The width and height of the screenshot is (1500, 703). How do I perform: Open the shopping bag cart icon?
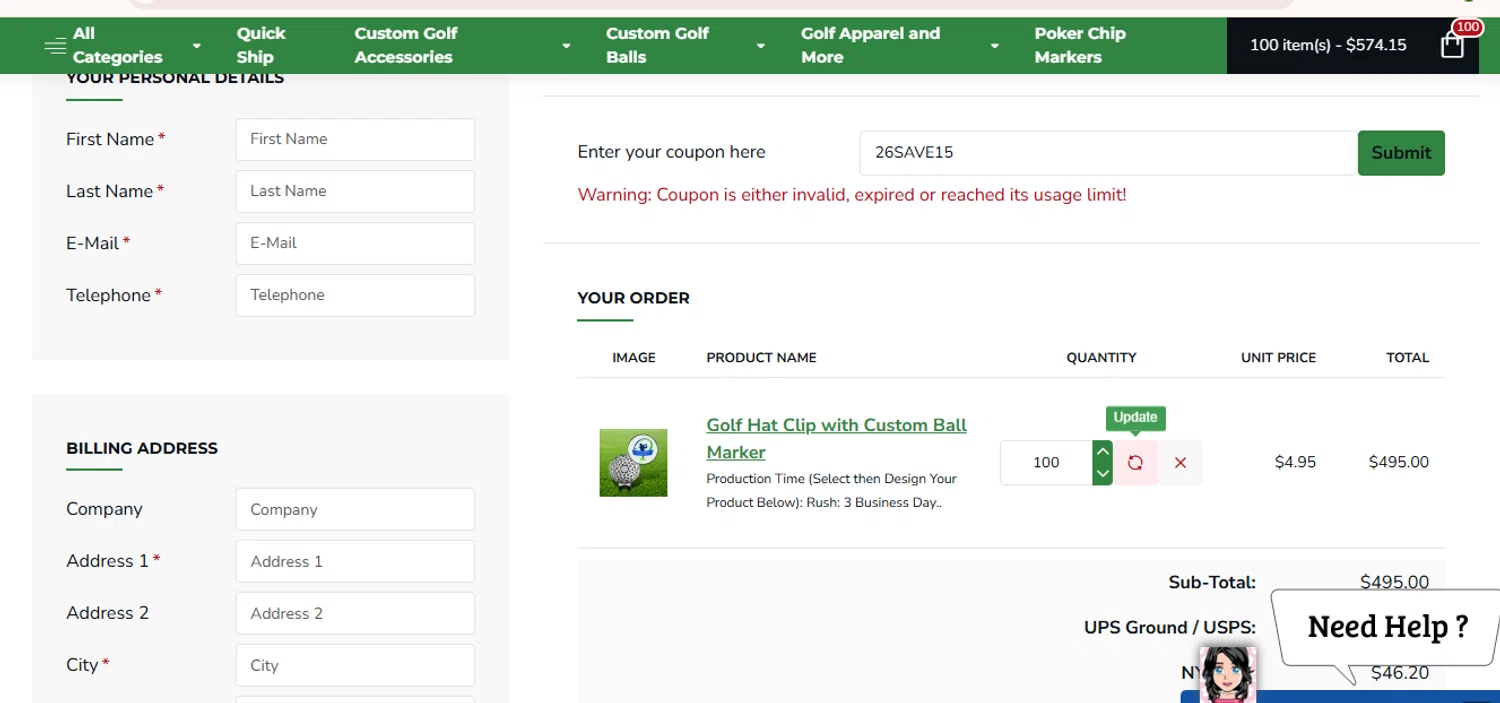click(1452, 45)
